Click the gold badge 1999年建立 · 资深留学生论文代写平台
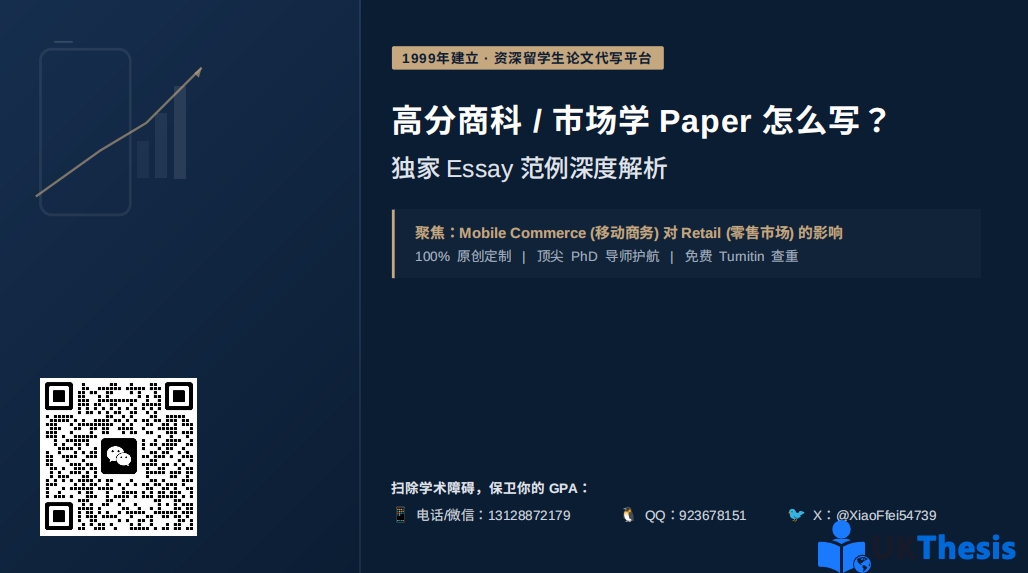The image size is (1028, 573). [x=527, y=58]
